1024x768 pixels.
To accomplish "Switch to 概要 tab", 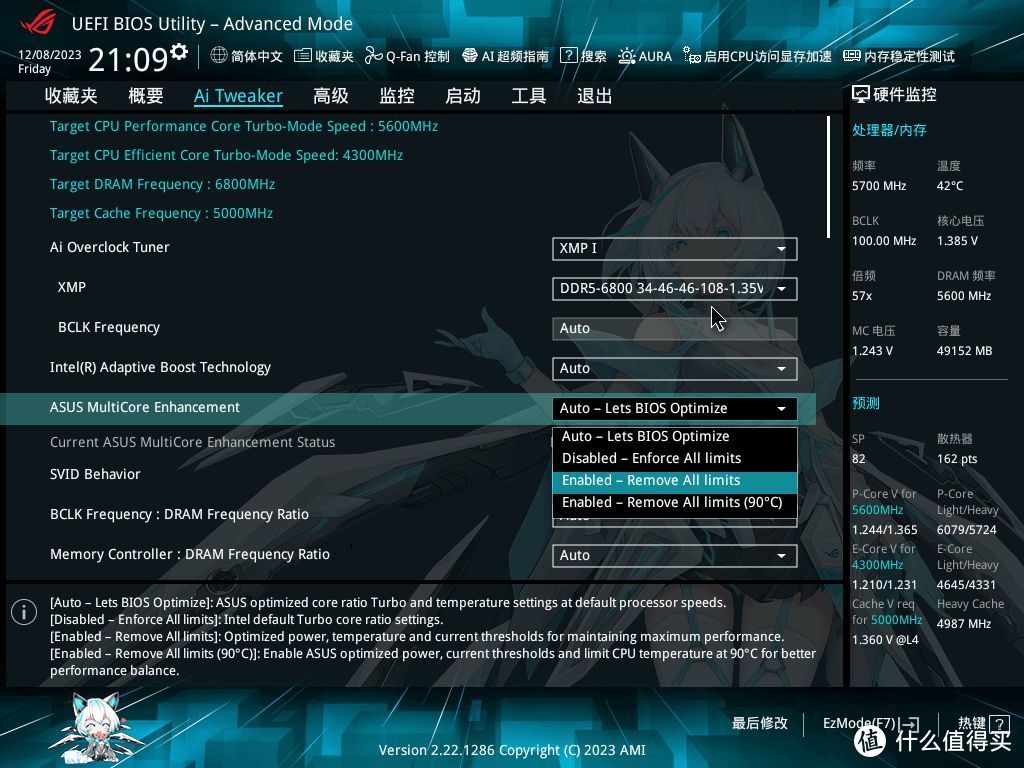I will 146,96.
